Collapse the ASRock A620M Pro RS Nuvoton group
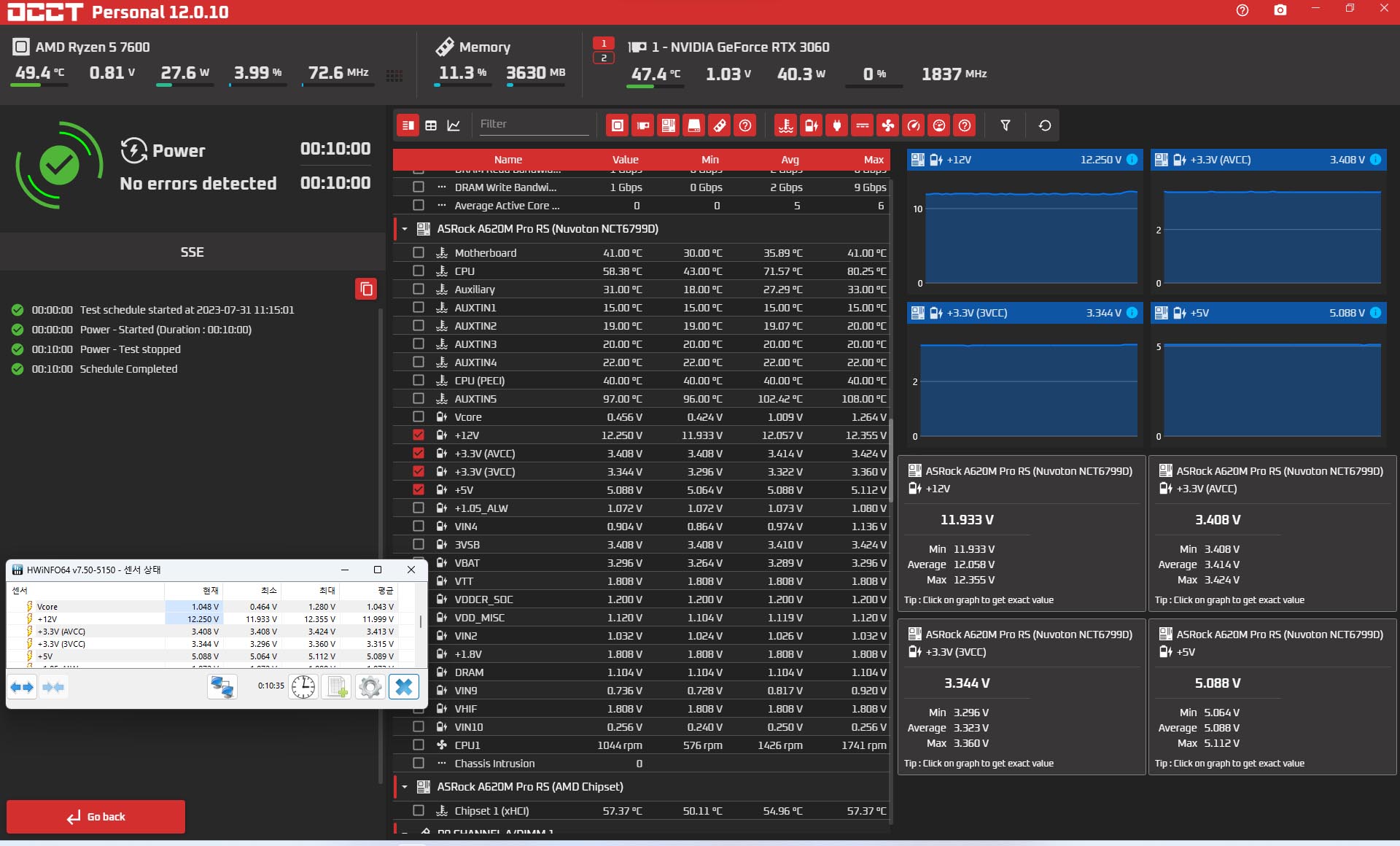This screenshot has height=846, width=1400. [x=405, y=229]
